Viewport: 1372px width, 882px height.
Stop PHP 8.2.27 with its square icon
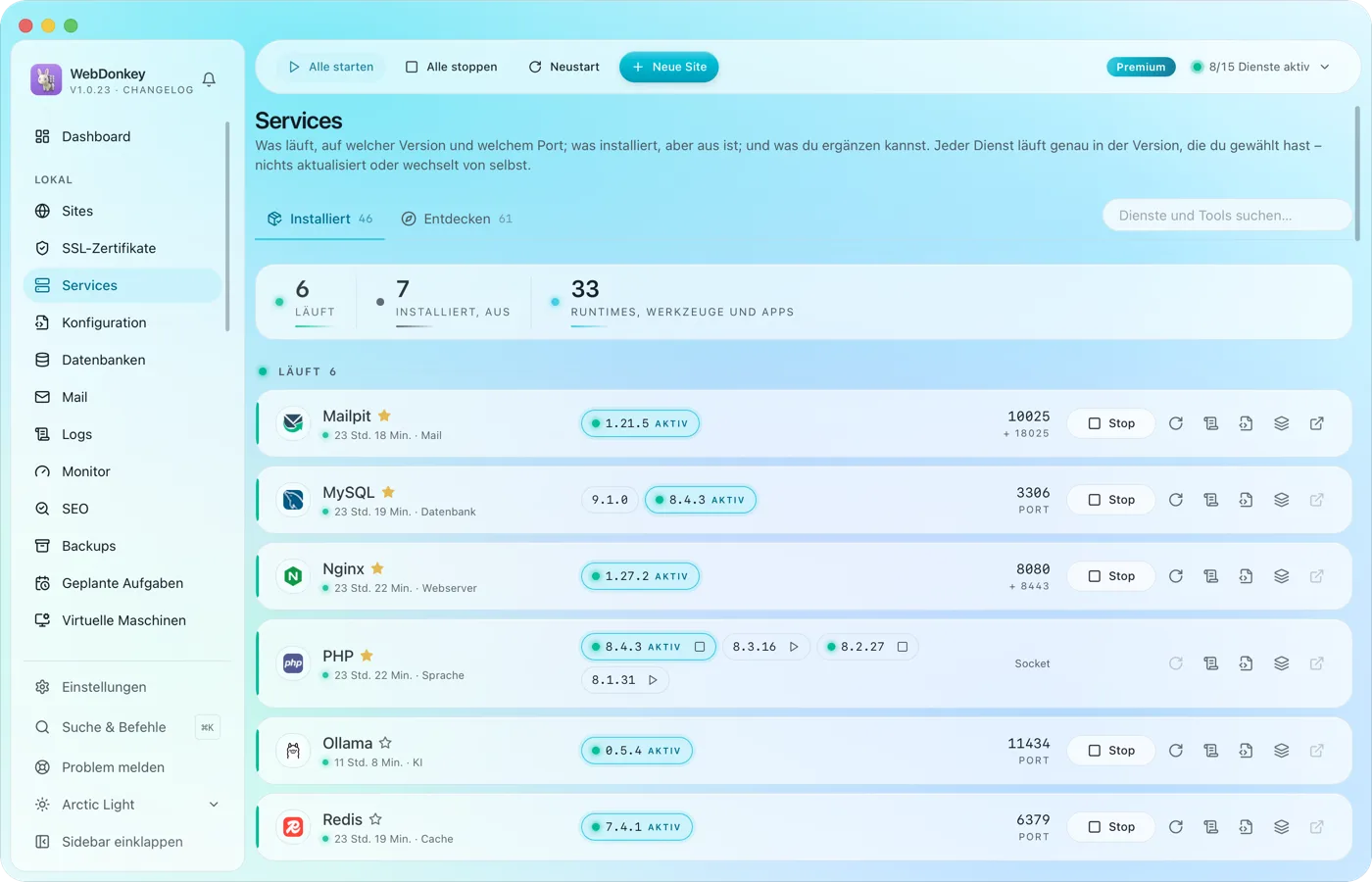point(903,647)
